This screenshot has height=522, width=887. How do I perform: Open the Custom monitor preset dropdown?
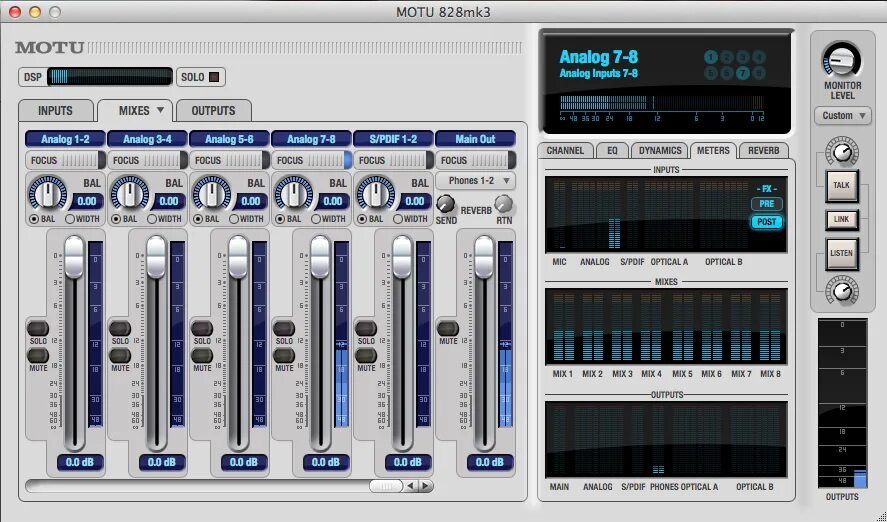pyautogui.click(x=842, y=115)
